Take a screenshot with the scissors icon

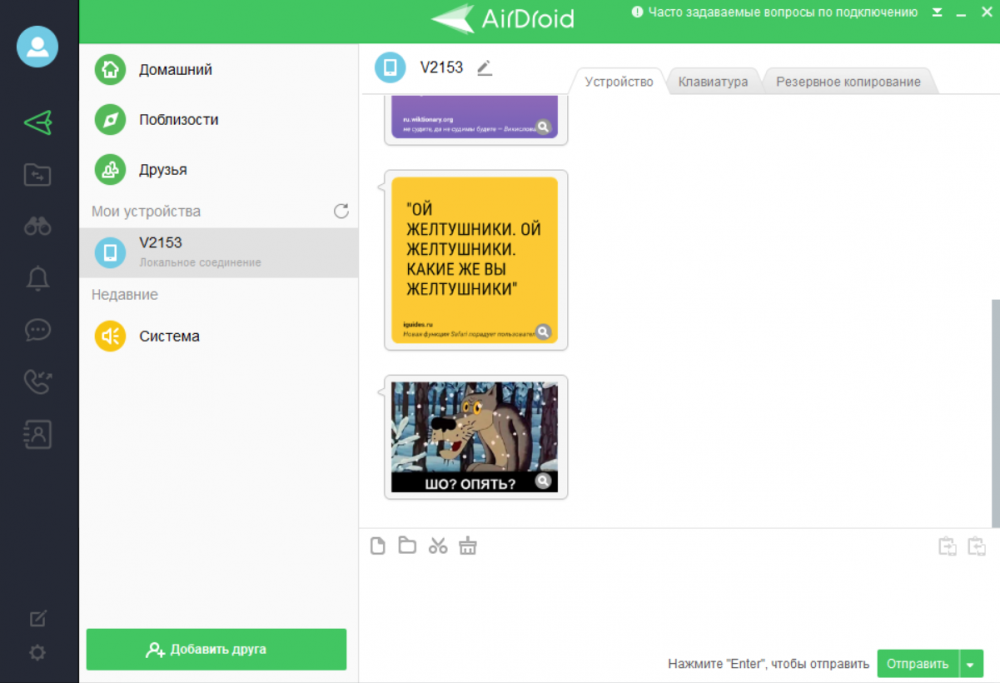coord(438,546)
